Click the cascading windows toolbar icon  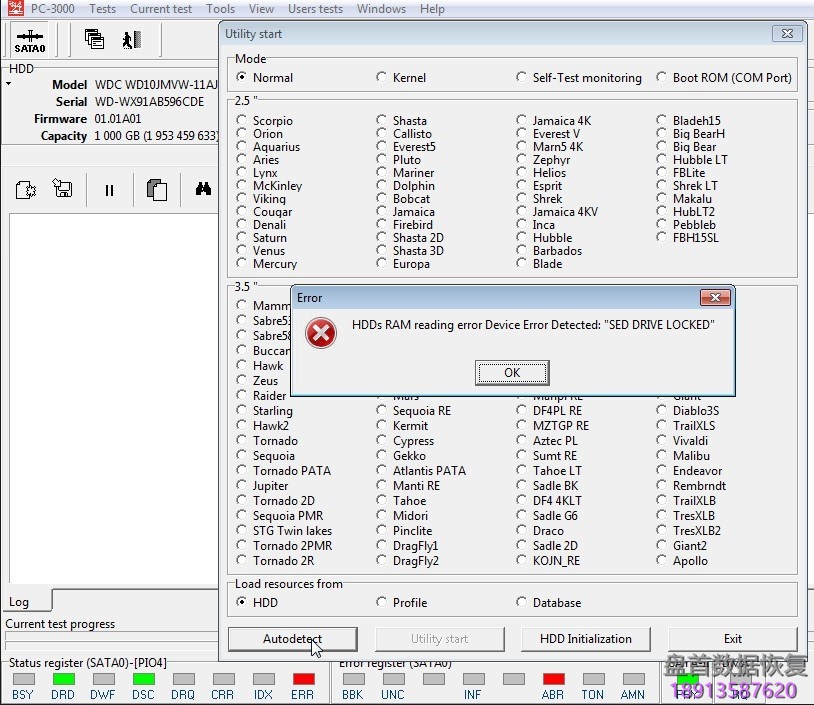pyautogui.click(x=94, y=40)
